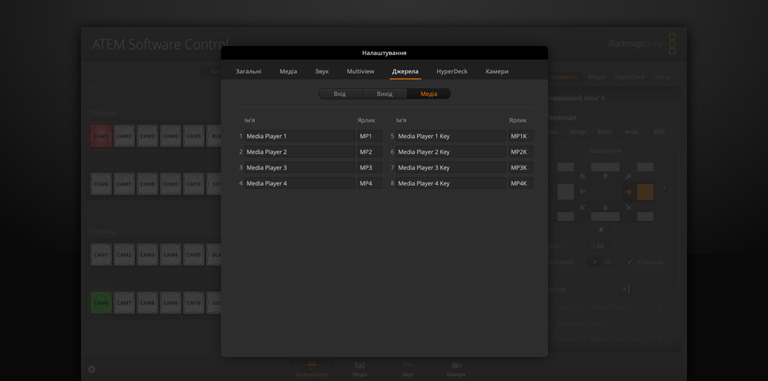Open the HyperDeck tab in settings dialog

coord(452,71)
